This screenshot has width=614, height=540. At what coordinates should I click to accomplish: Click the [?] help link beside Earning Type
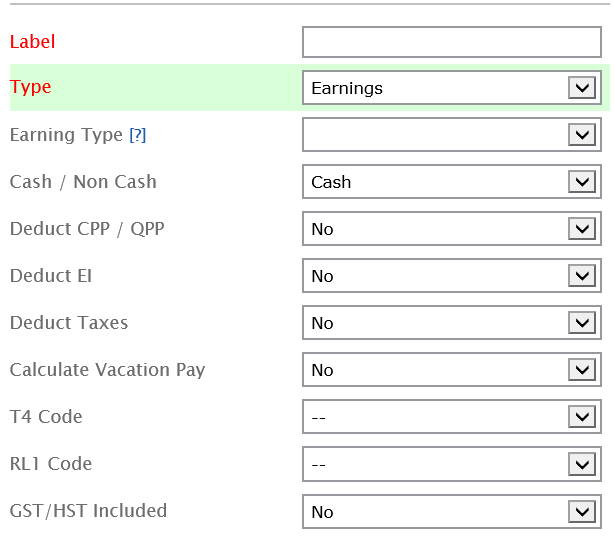[x=138, y=135]
